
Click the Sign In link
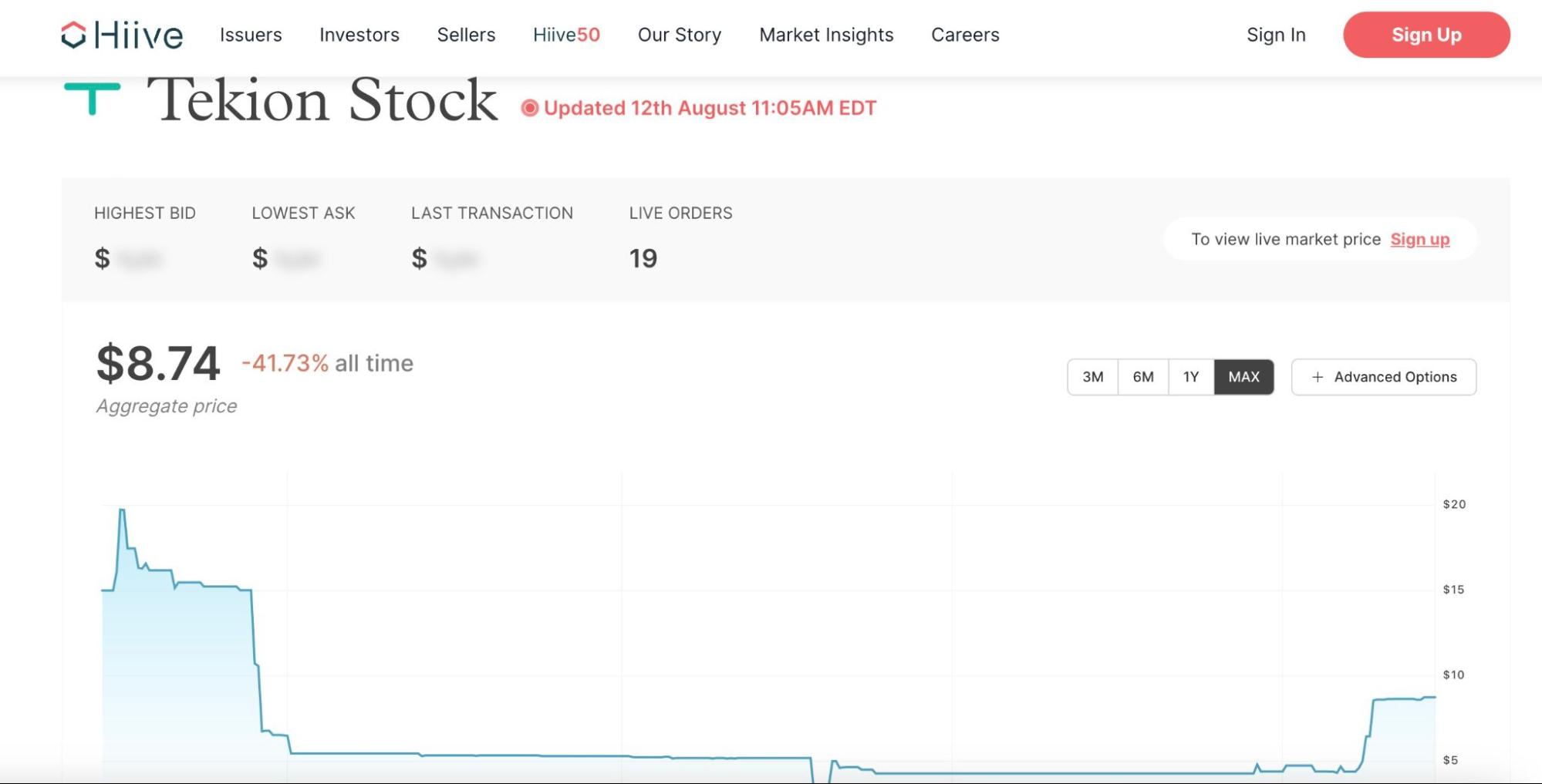pos(1276,35)
